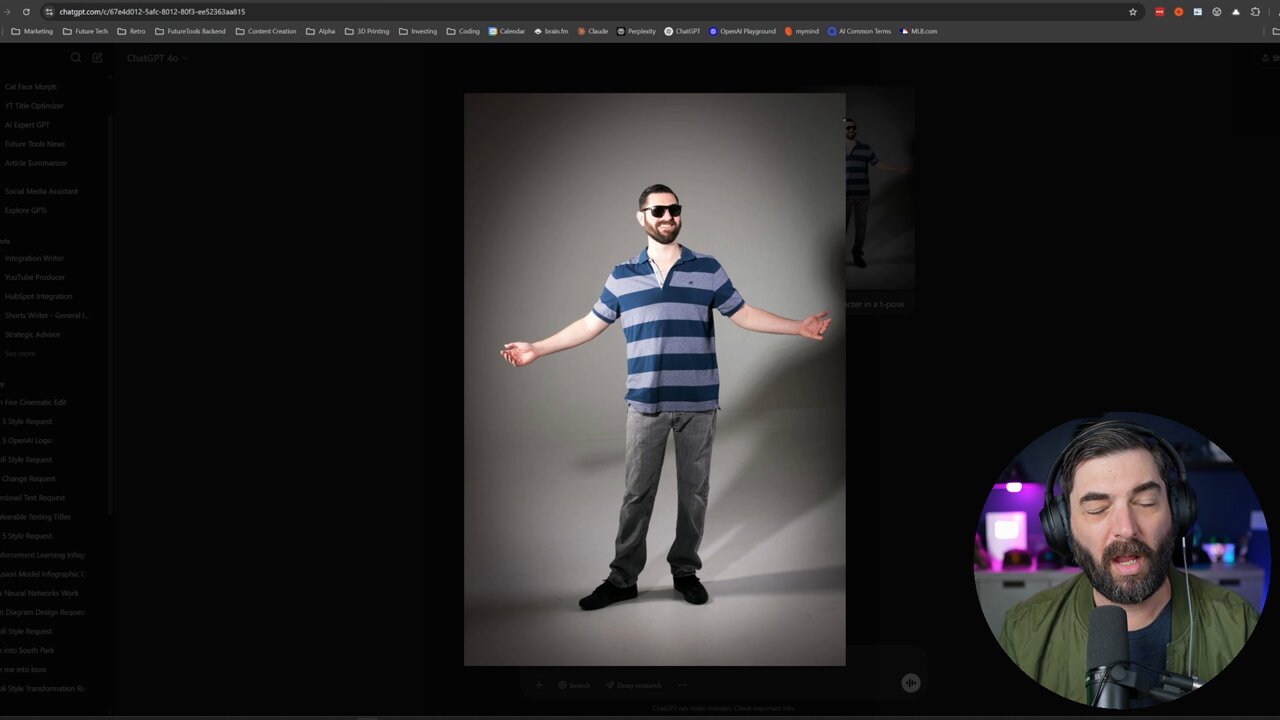Screen dimensions: 1280x720
Task: Reload the page with the browser refresh icon
Action: coord(26,12)
